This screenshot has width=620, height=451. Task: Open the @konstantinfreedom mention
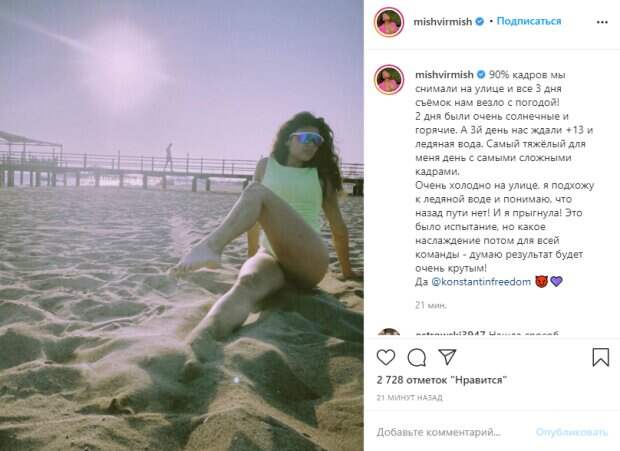[x=481, y=282]
